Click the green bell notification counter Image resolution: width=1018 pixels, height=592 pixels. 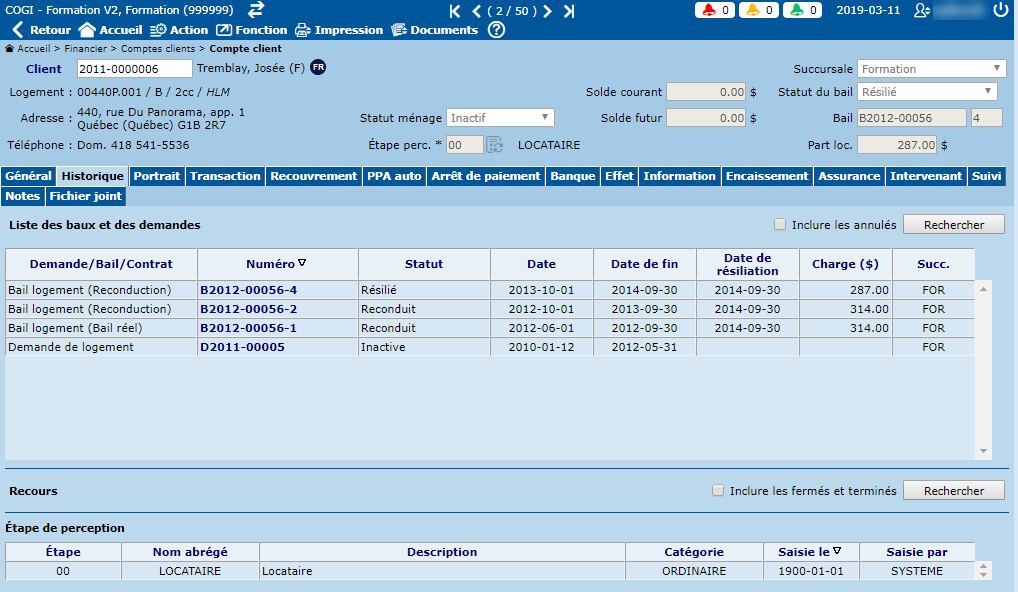pyautogui.click(x=802, y=11)
